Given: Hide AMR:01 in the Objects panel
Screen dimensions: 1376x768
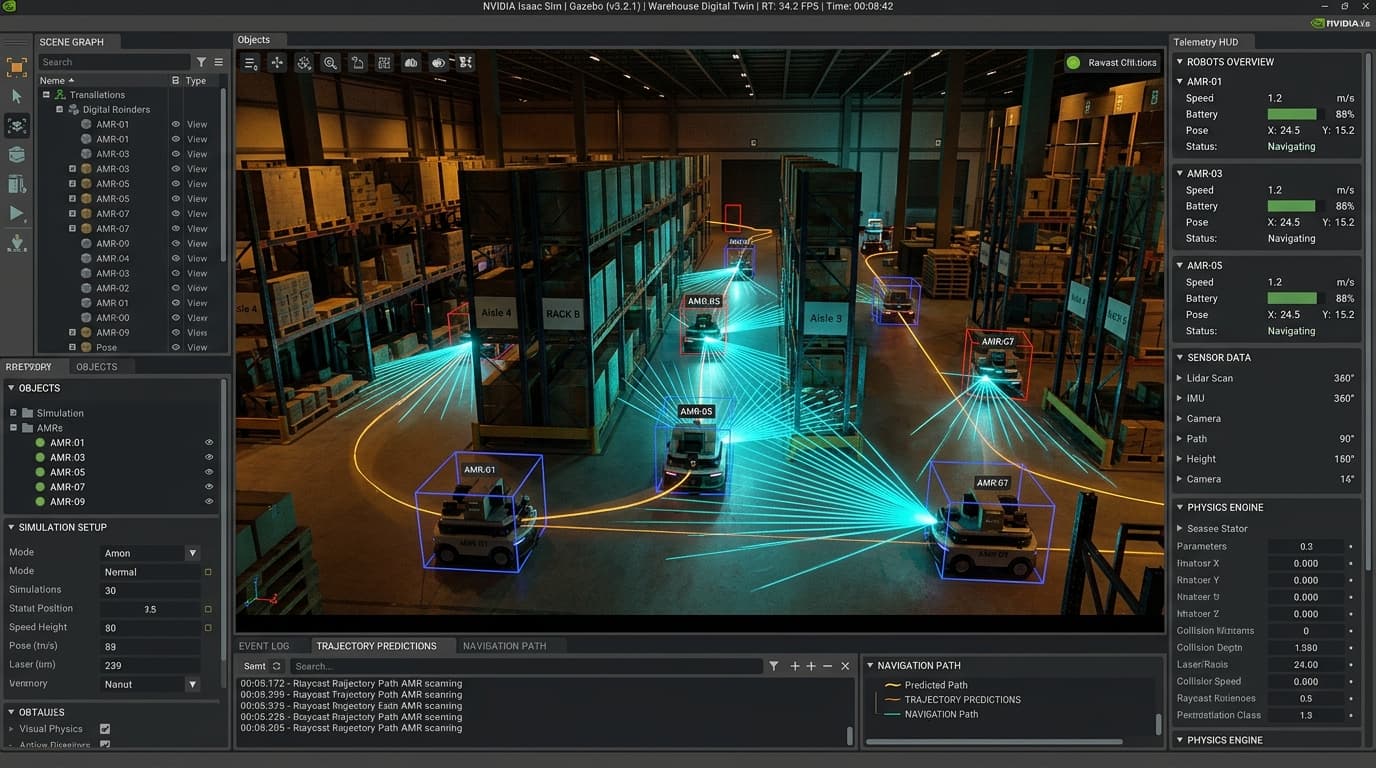Looking at the screenshot, I should pos(209,442).
